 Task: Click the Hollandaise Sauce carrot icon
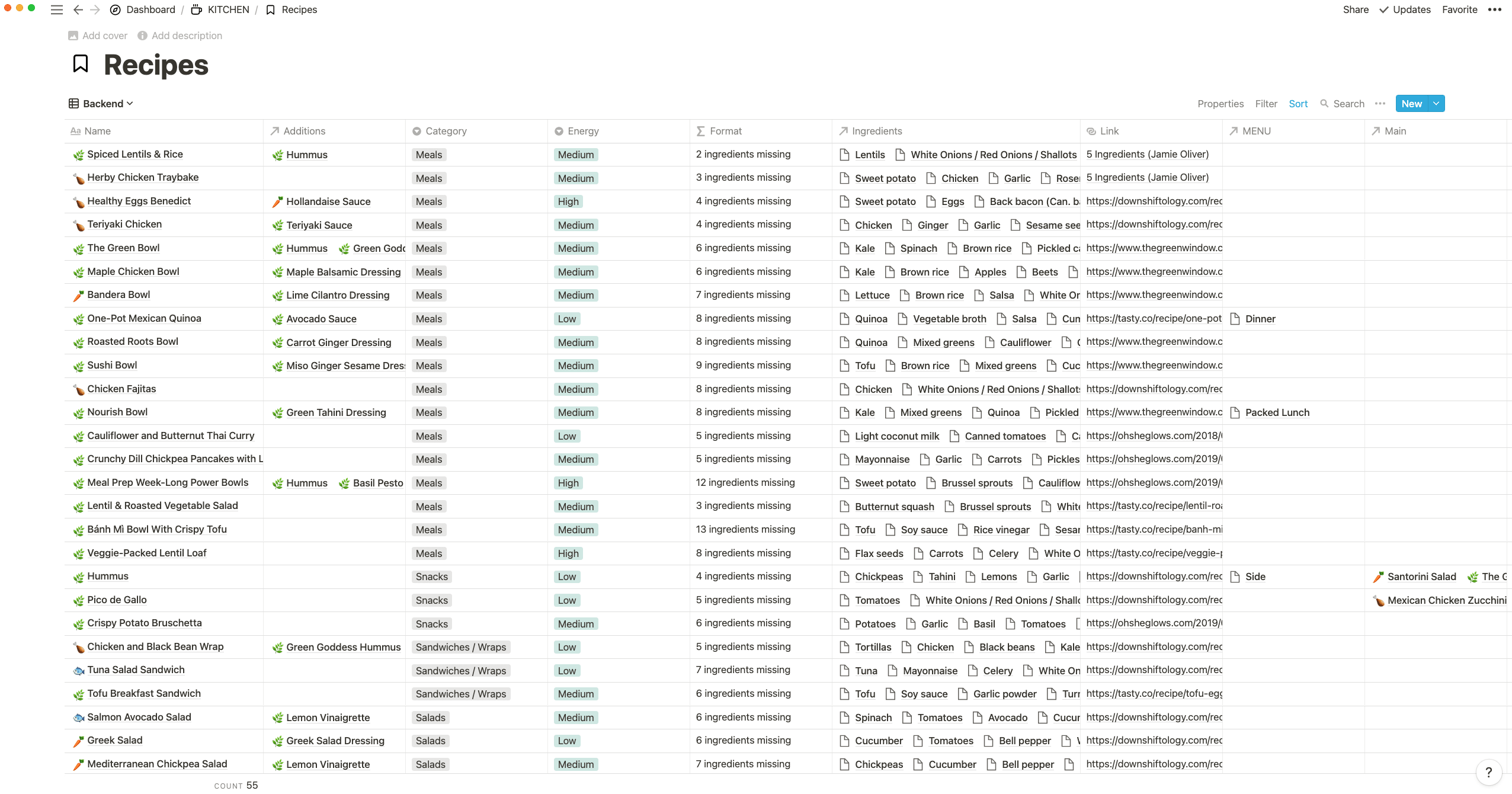(277, 201)
